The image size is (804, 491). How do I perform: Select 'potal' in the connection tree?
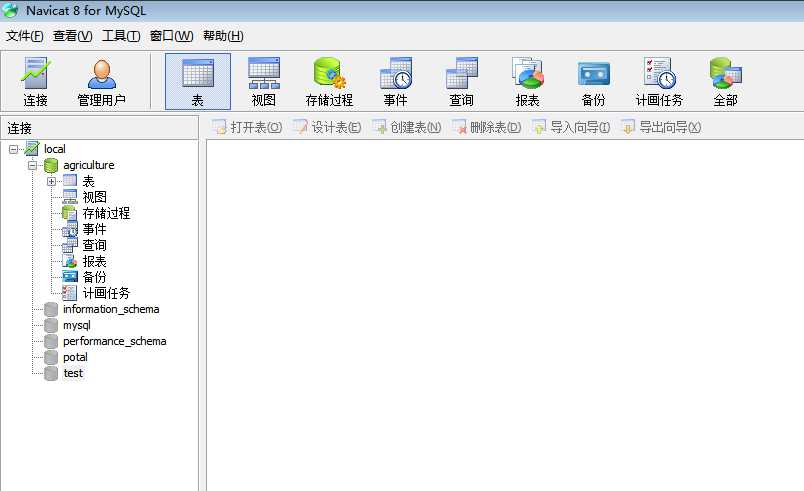pyautogui.click(x=75, y=357)
